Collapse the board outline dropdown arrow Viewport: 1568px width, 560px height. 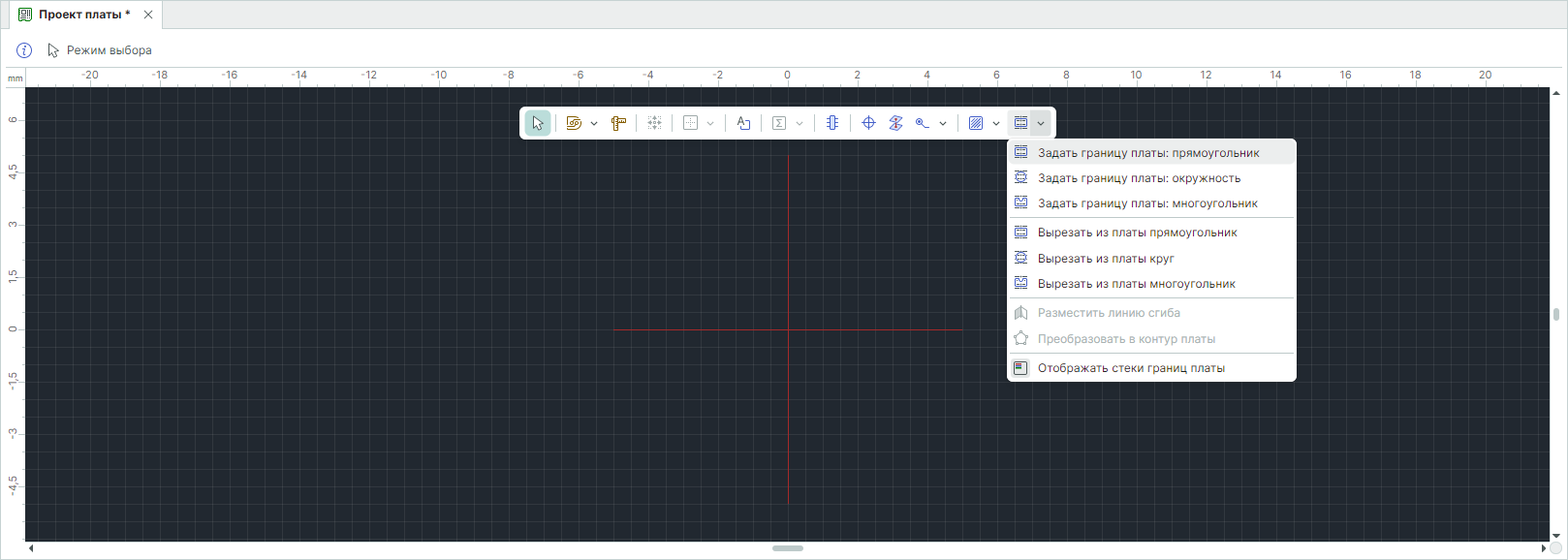point(1041,124)
